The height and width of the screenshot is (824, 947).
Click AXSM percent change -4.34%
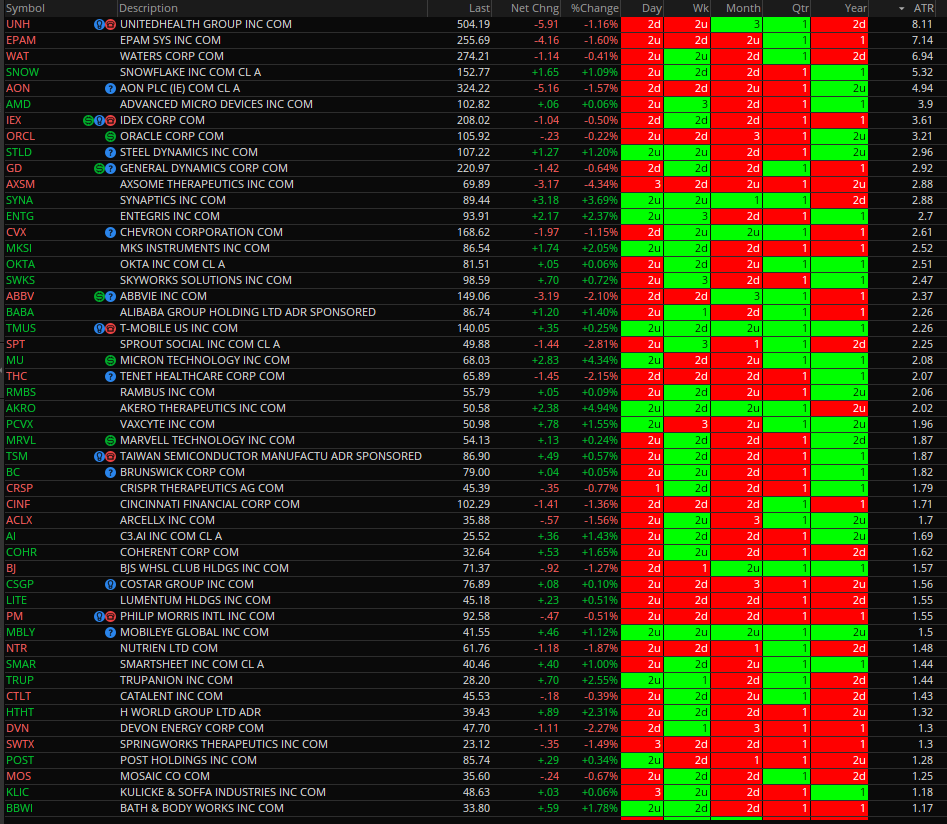601,185
